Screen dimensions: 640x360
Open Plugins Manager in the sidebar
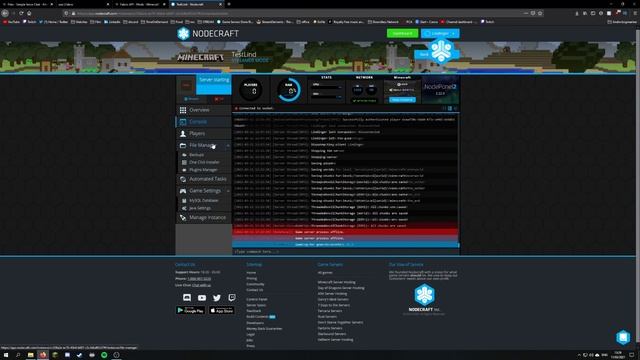[x=203, y=170]
